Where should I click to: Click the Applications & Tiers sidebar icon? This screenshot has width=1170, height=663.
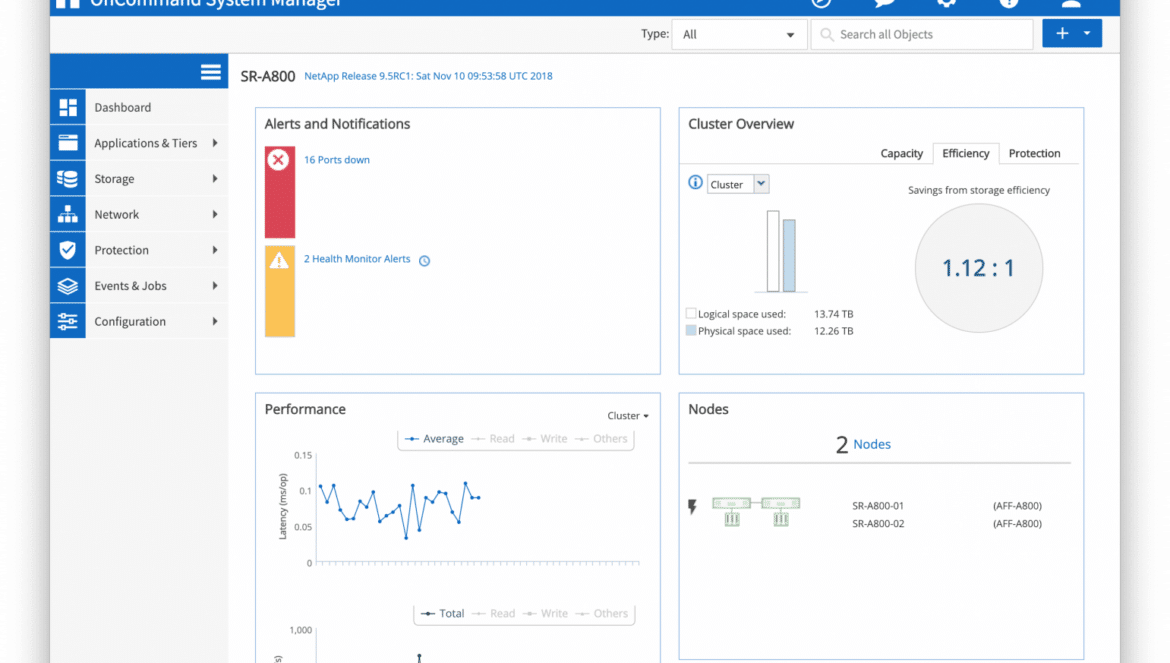point(68,143)
